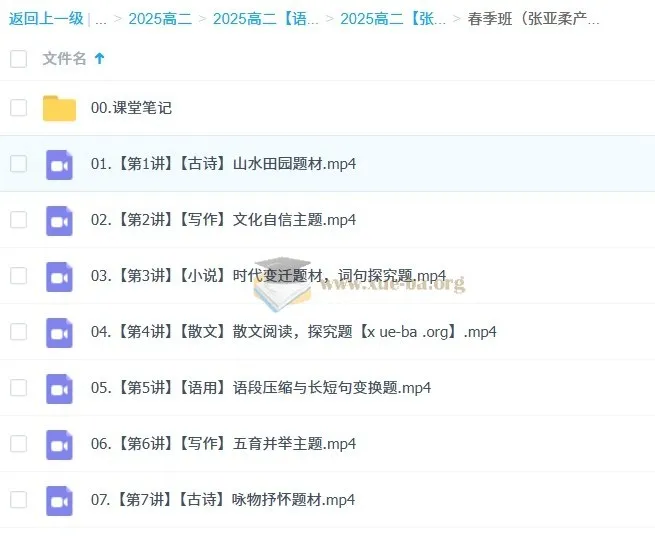Open the 00.课堂笔记 folder icon
The height and width of the screenshot is (536, 655).
click(59, 108)
